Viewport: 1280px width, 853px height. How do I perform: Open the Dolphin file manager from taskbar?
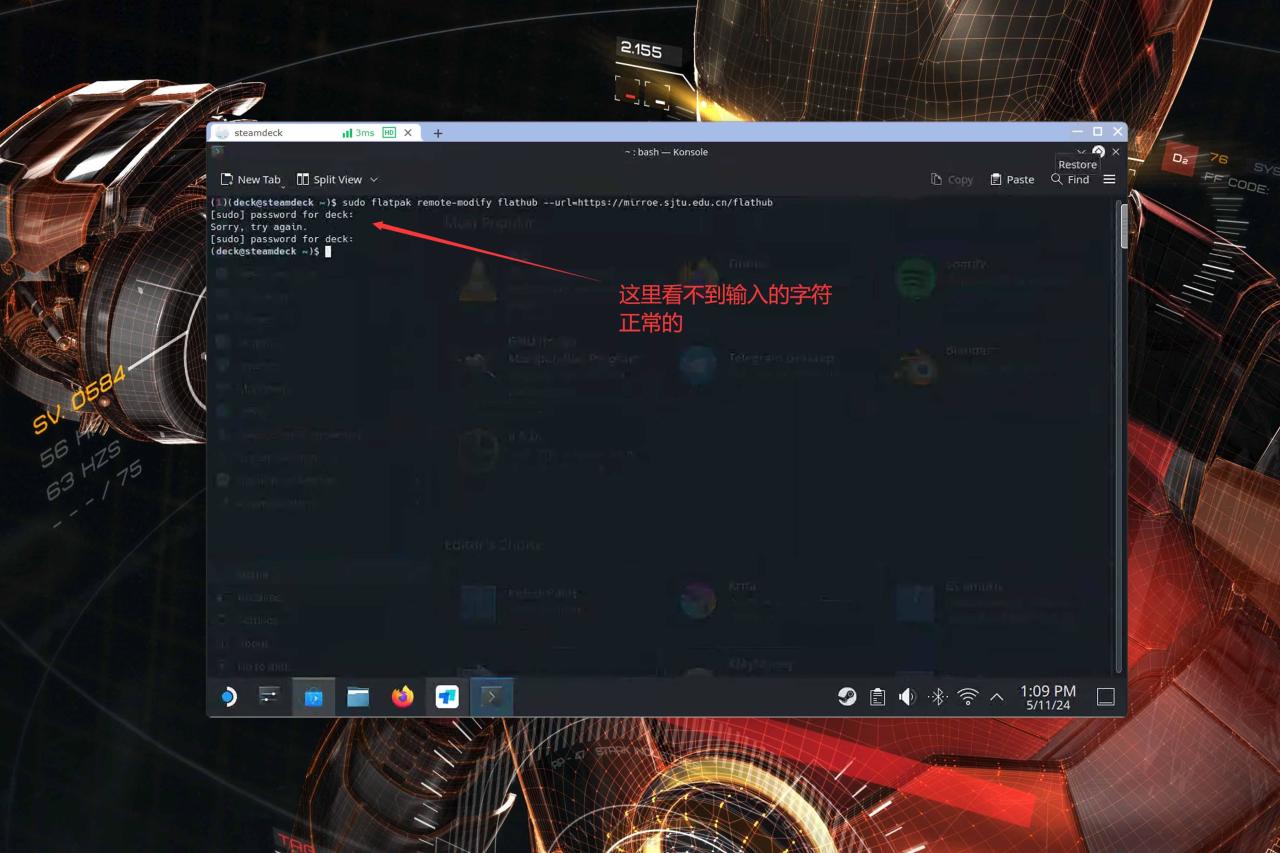tap(358, 697)
